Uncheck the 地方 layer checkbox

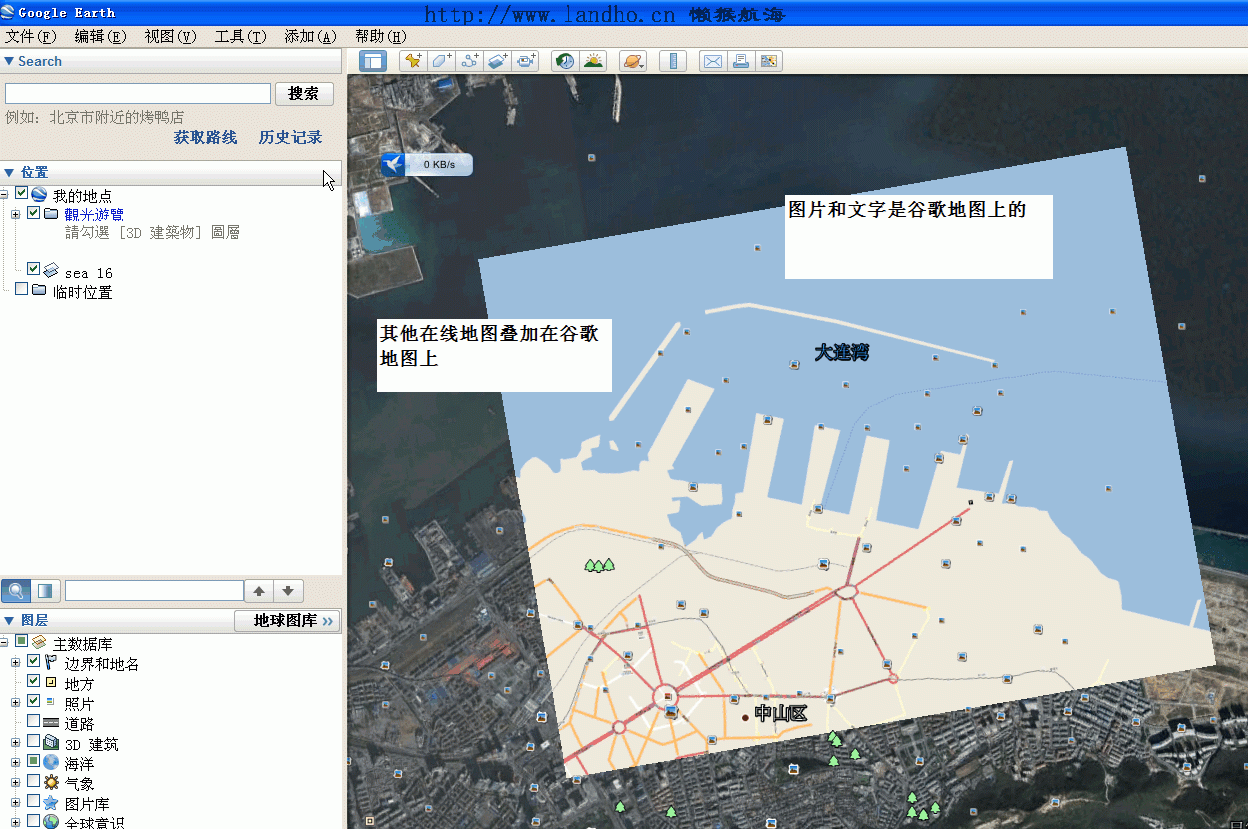pos(34,681)
